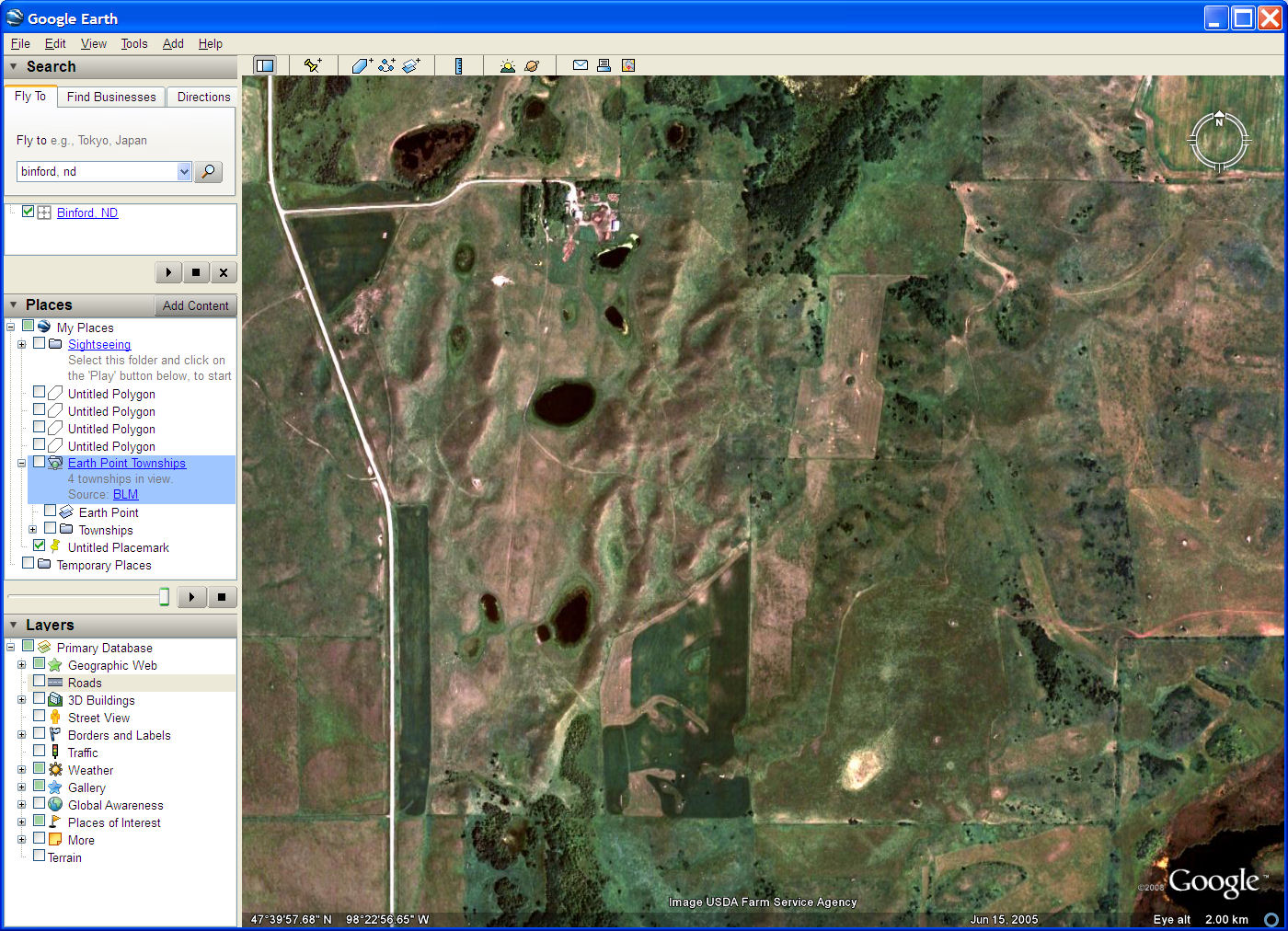
Task: Collapse the Earth Point Townships tree node
Action: coord(21,463)
